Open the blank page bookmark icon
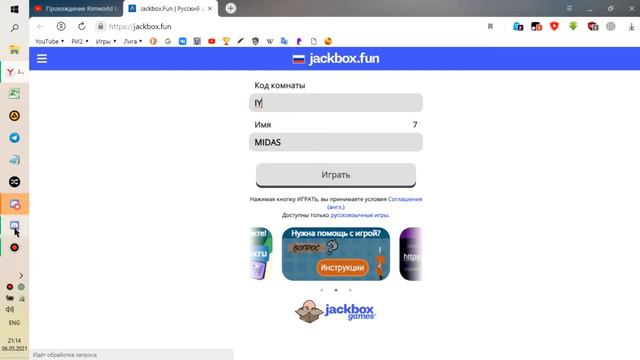Viewport: 640px width, 360px height. [313, 41]
